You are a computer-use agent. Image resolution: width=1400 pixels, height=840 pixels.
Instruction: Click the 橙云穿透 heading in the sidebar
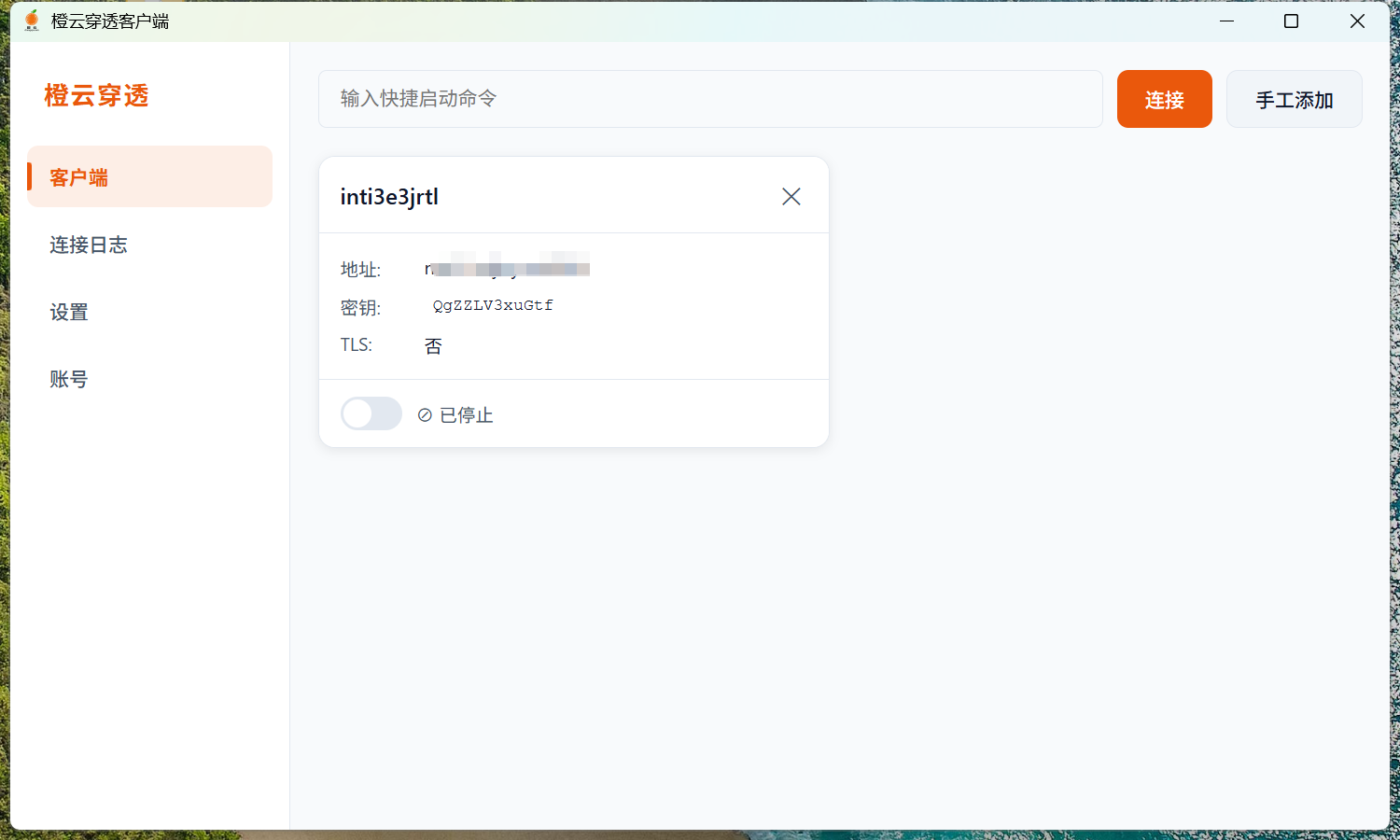click(x=96, y=96)
